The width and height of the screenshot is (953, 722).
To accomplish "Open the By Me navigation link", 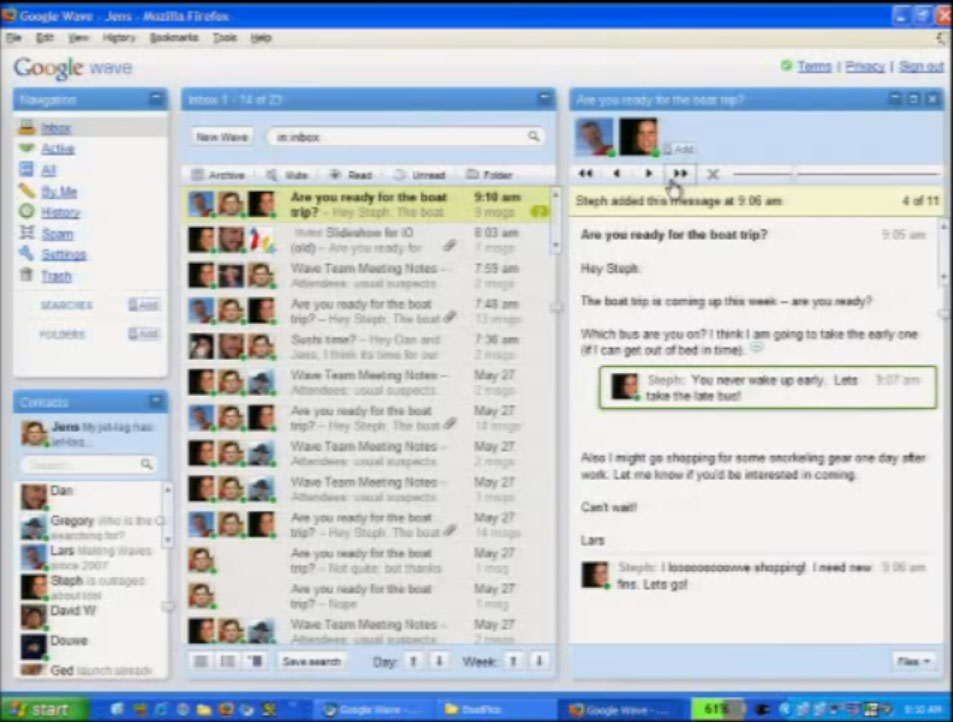I will (x=59, y=191).
